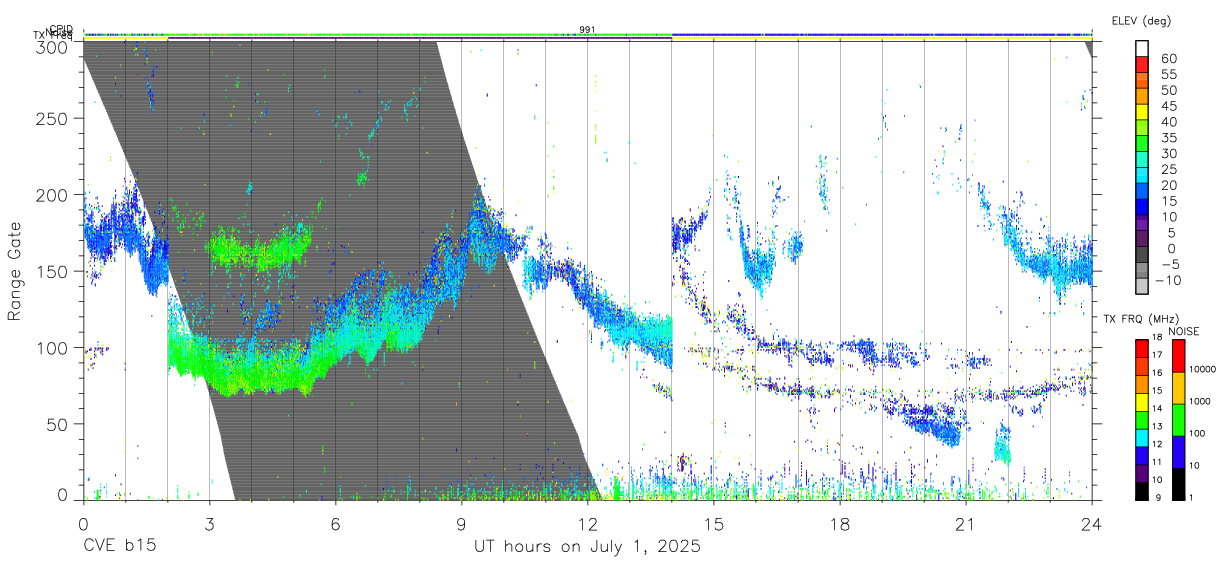Select the yellow elevation segment between 40 and 45
Screen dimensions: 1228x567
1142,113
